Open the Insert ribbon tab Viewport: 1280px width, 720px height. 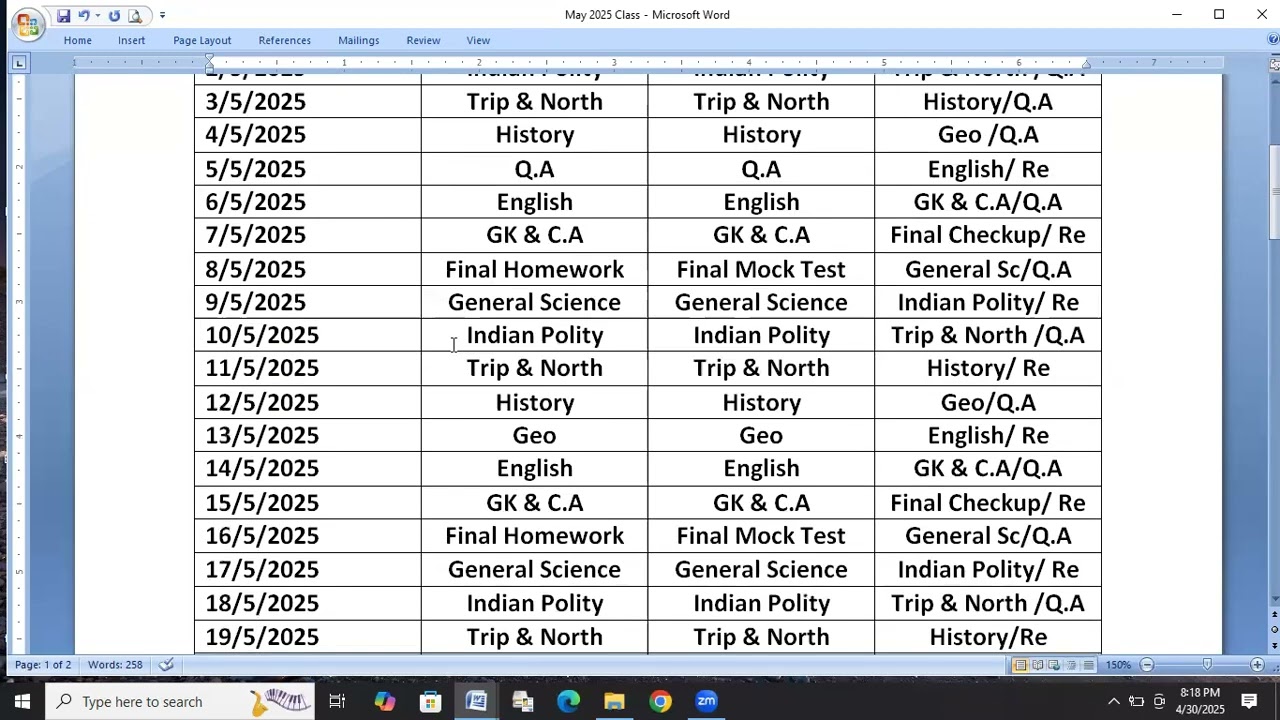coord(131,40)
